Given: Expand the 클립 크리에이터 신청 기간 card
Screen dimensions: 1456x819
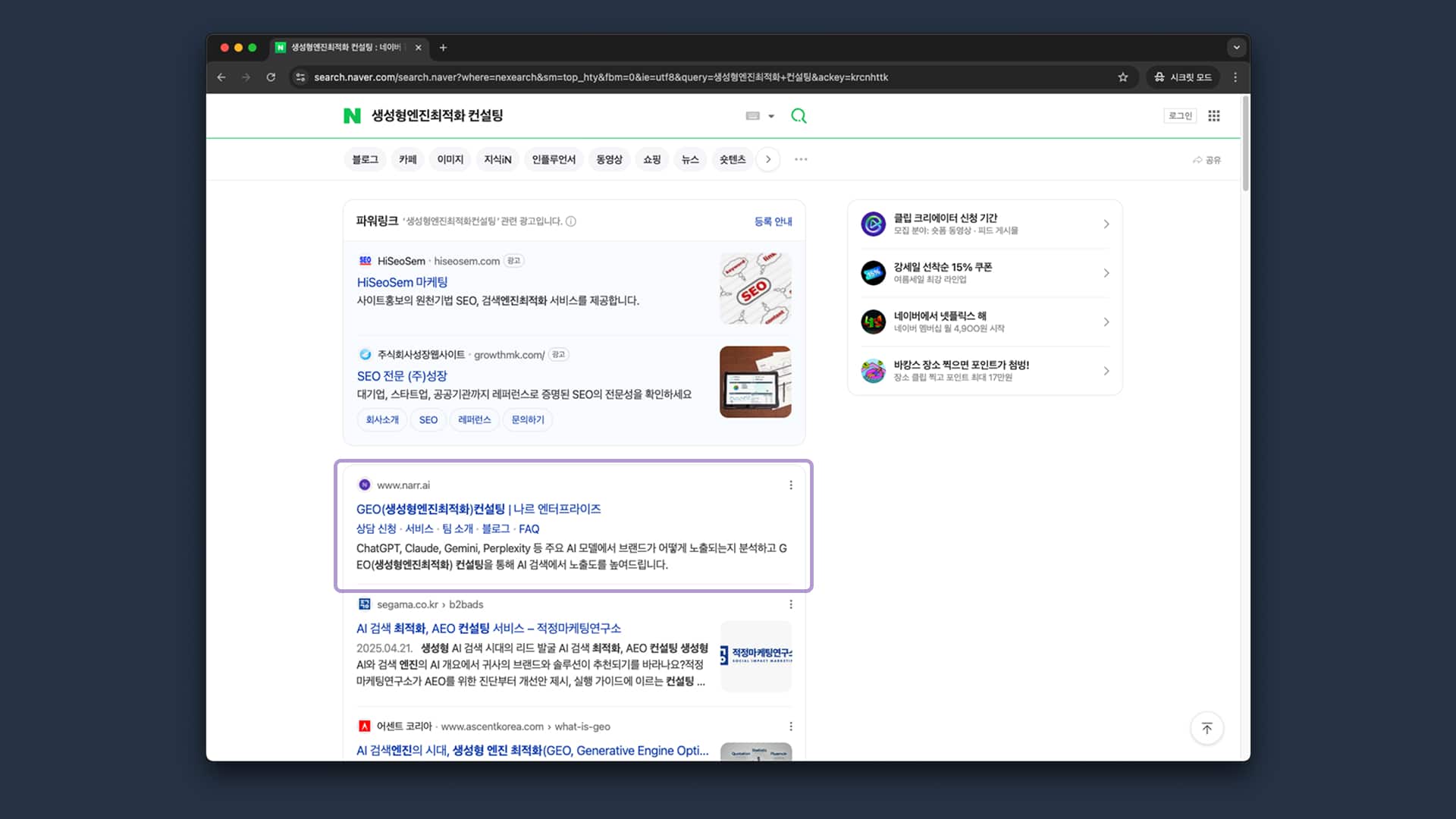Looking at the screenshot, I should [1106, 224].
